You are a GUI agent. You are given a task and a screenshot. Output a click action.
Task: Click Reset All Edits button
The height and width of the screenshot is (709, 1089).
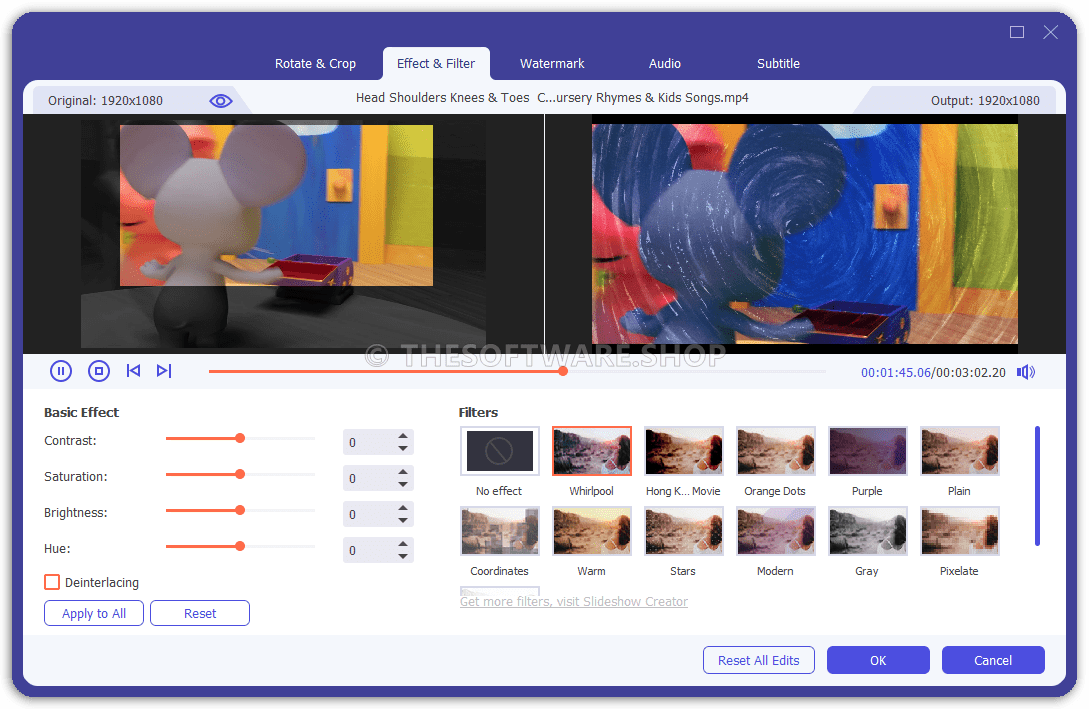click(x=758, y=660)
